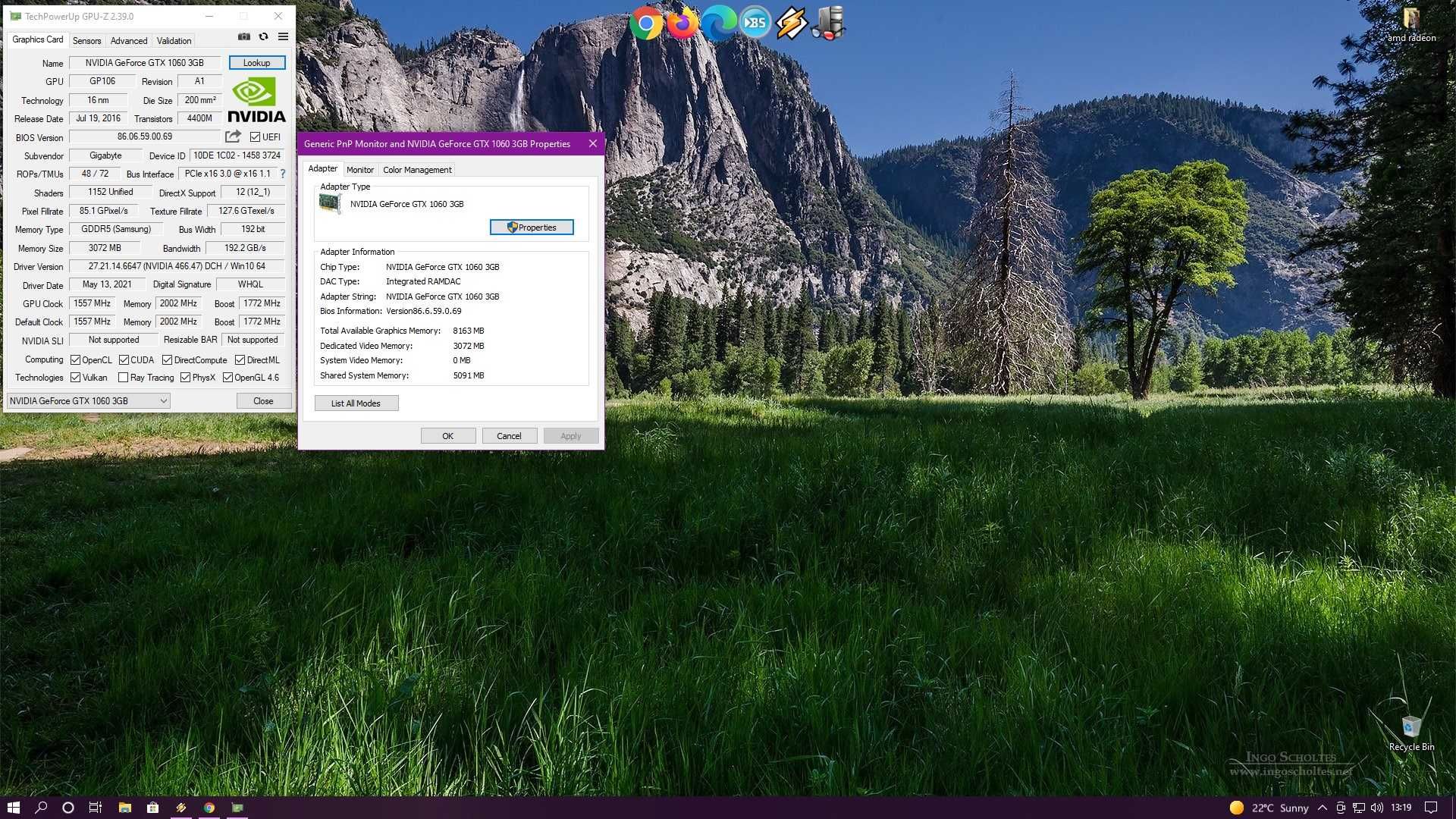Click the Windows Start button
1456x819 pixels.
tap(13, 808)
